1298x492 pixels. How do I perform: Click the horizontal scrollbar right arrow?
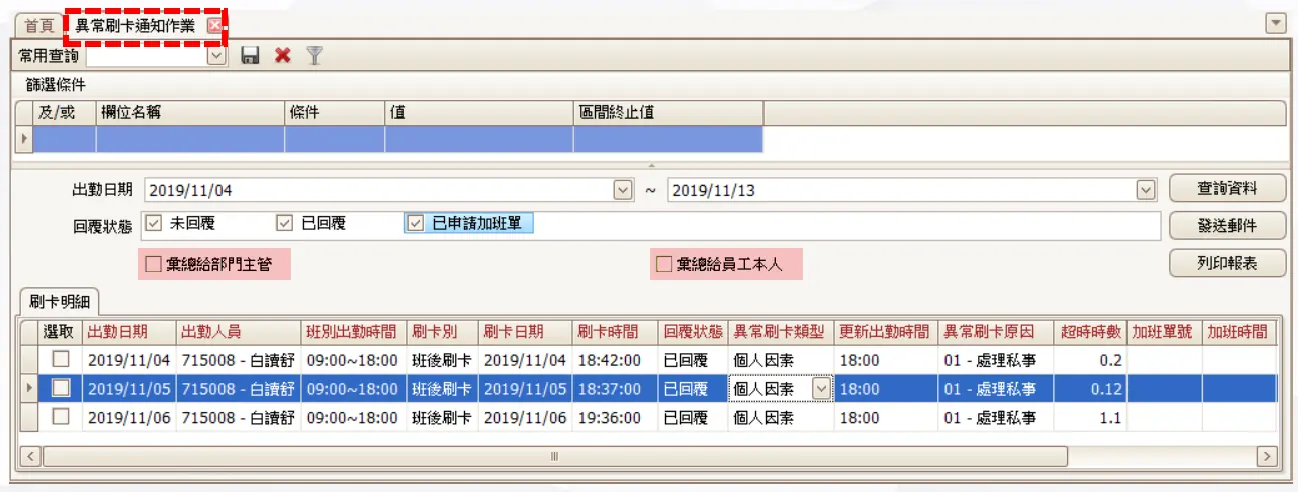1266,456
